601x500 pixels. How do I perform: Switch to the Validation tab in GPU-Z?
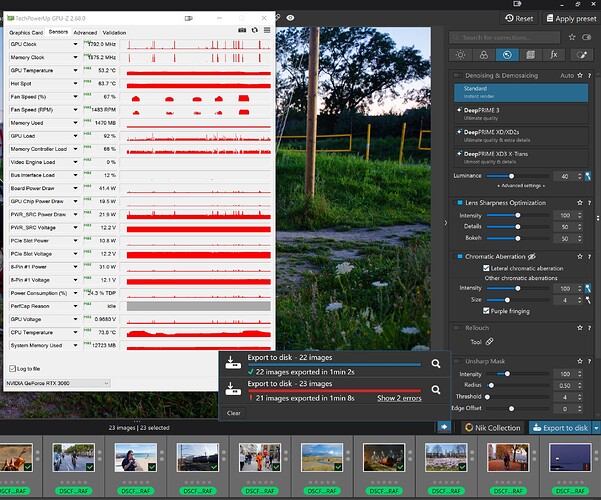[114, 32]
